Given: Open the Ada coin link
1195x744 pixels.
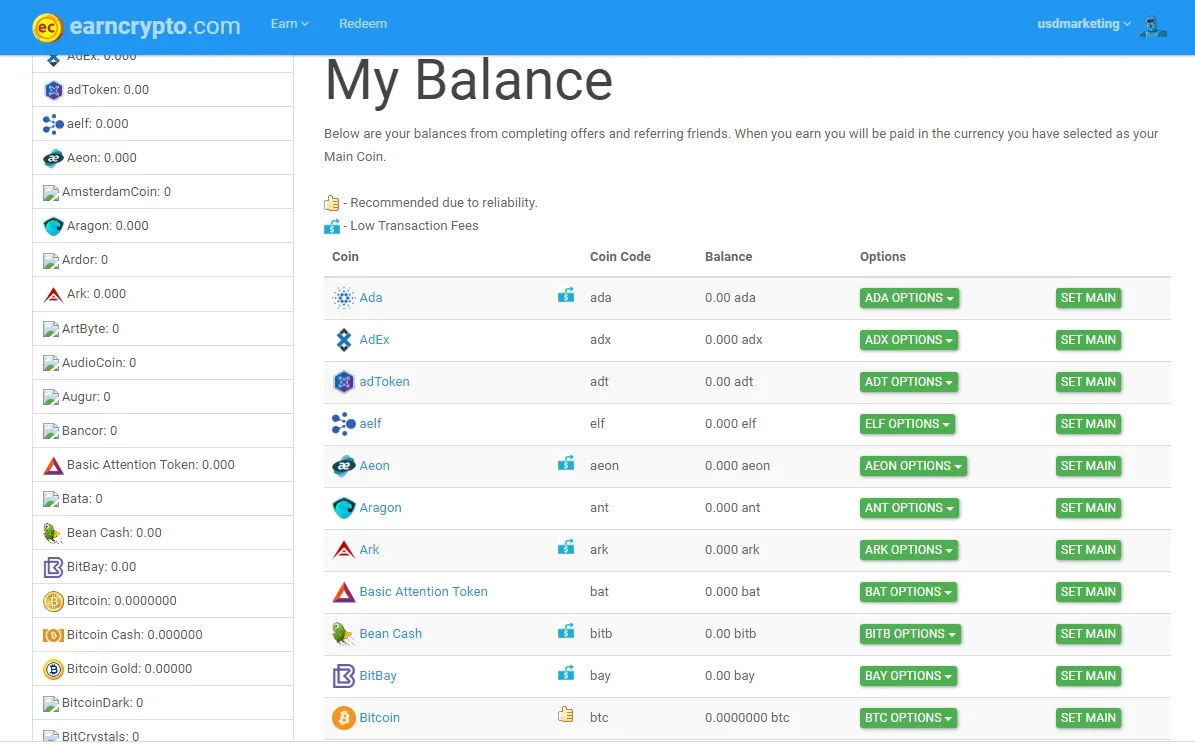Looking at the screenshot, I should [370, 298].
